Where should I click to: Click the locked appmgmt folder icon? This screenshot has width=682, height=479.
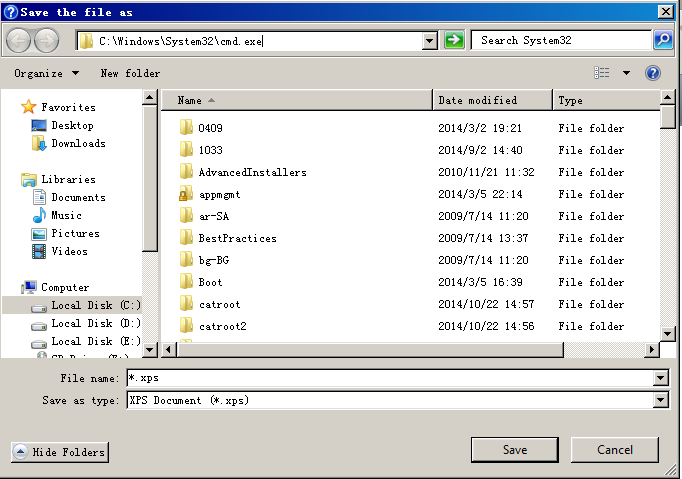click(186, 194)
